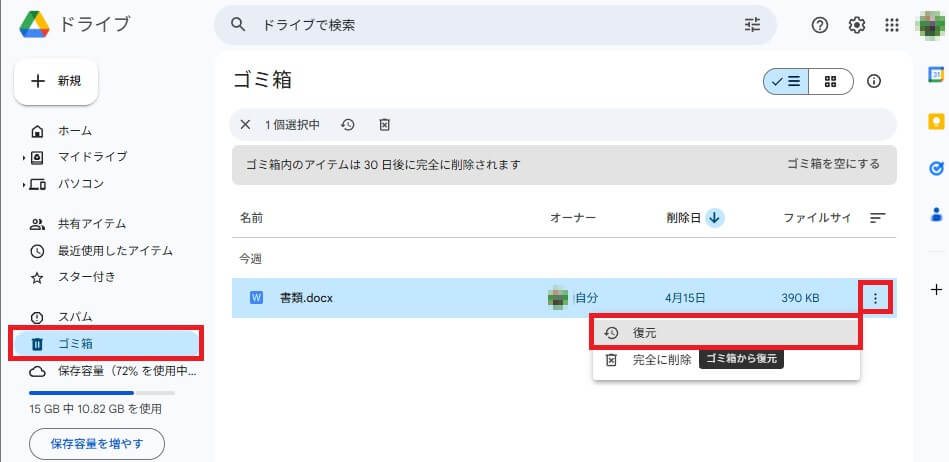949x462 pixels.
Task: Open Google Tasks side panel icon
Action: click(936, 168)
